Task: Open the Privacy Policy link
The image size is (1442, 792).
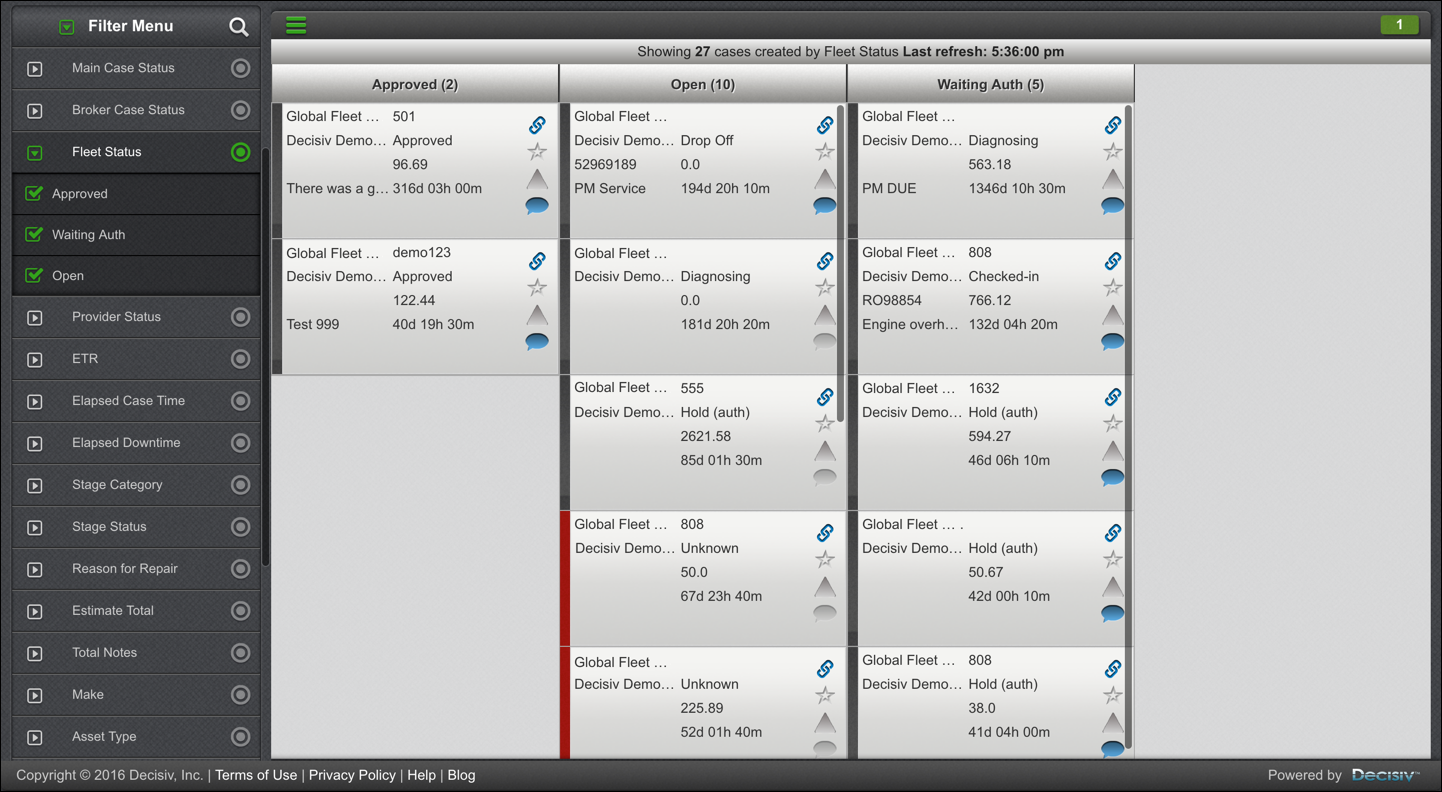Action: pos(352,775)
